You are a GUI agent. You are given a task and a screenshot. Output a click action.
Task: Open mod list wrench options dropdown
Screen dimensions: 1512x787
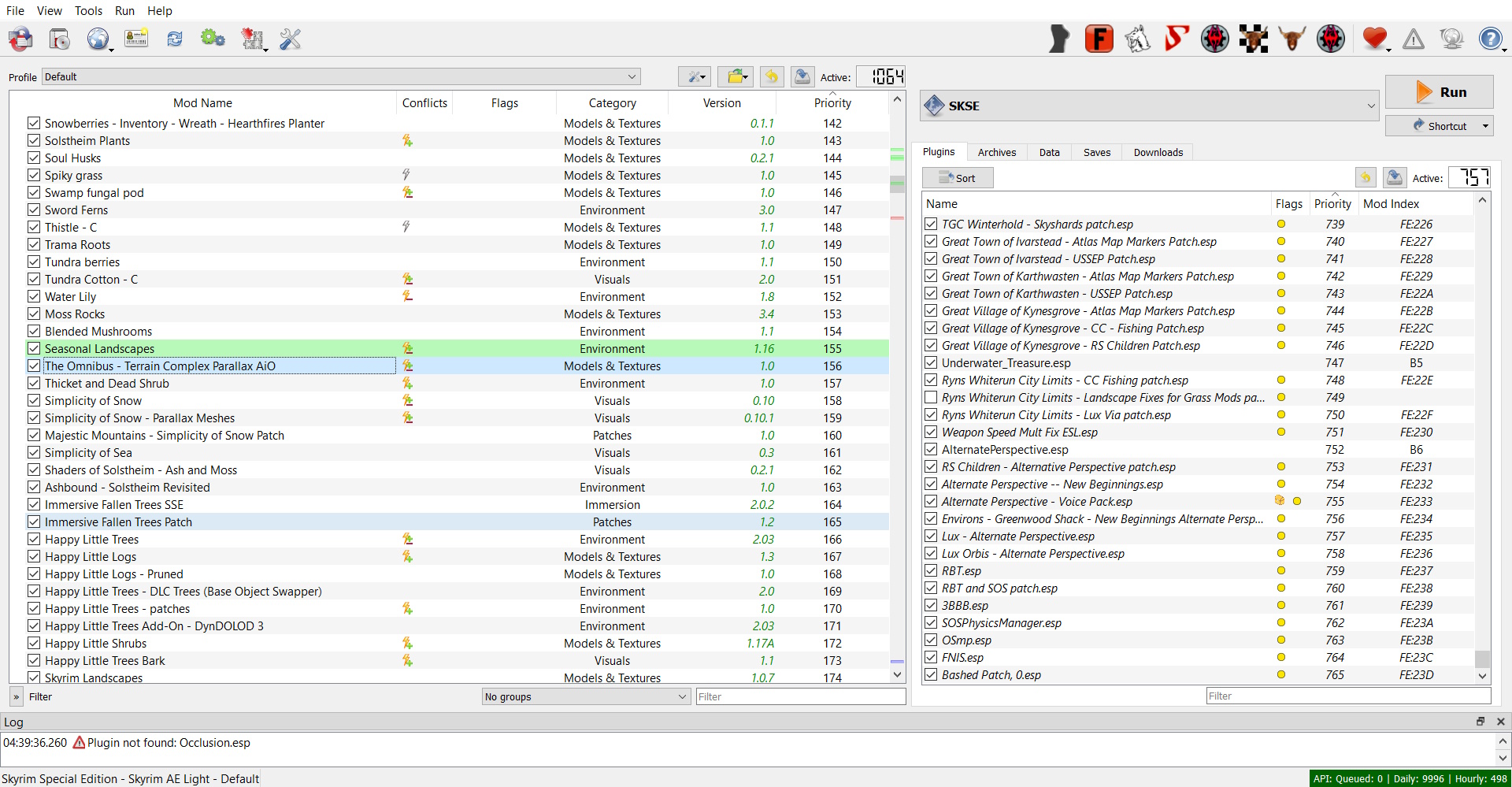[695, 76]
